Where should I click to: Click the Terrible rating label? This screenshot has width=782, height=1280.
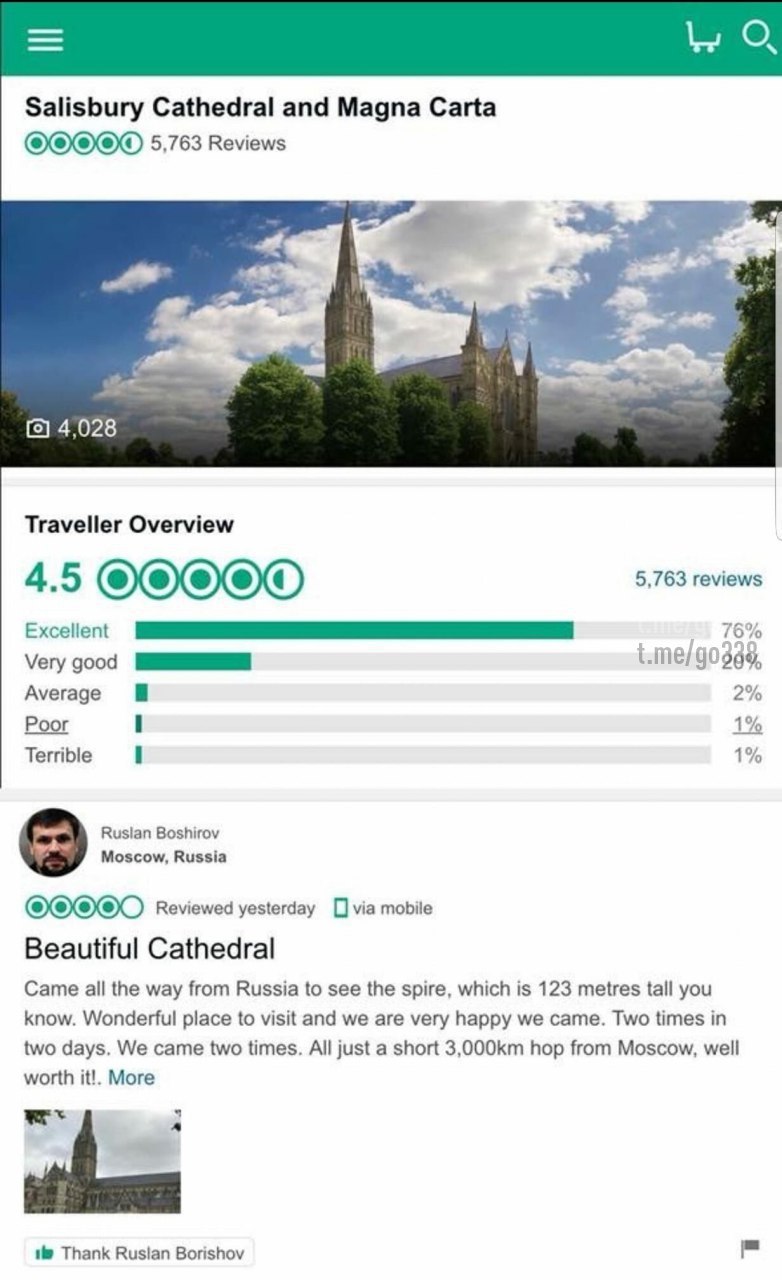[x=58, y=755]
